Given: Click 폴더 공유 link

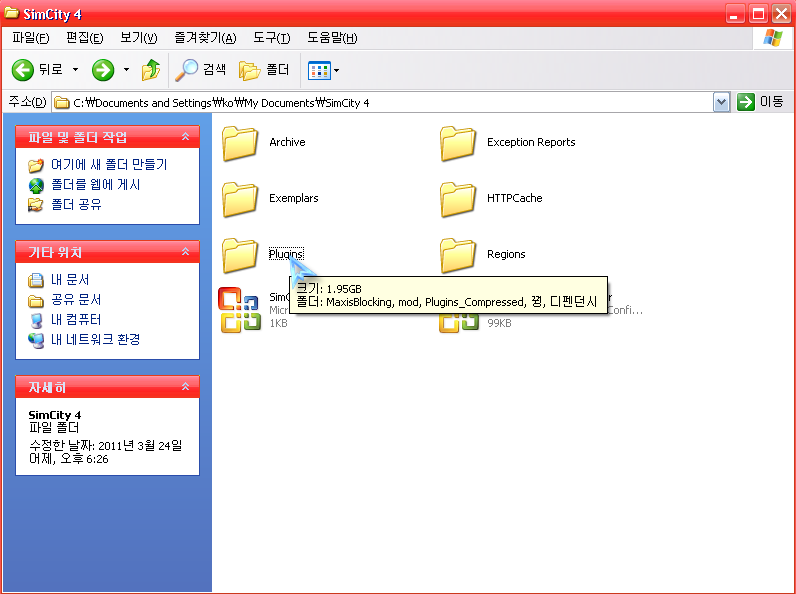Looking at the screenshot, I should [x=76, y=204].
